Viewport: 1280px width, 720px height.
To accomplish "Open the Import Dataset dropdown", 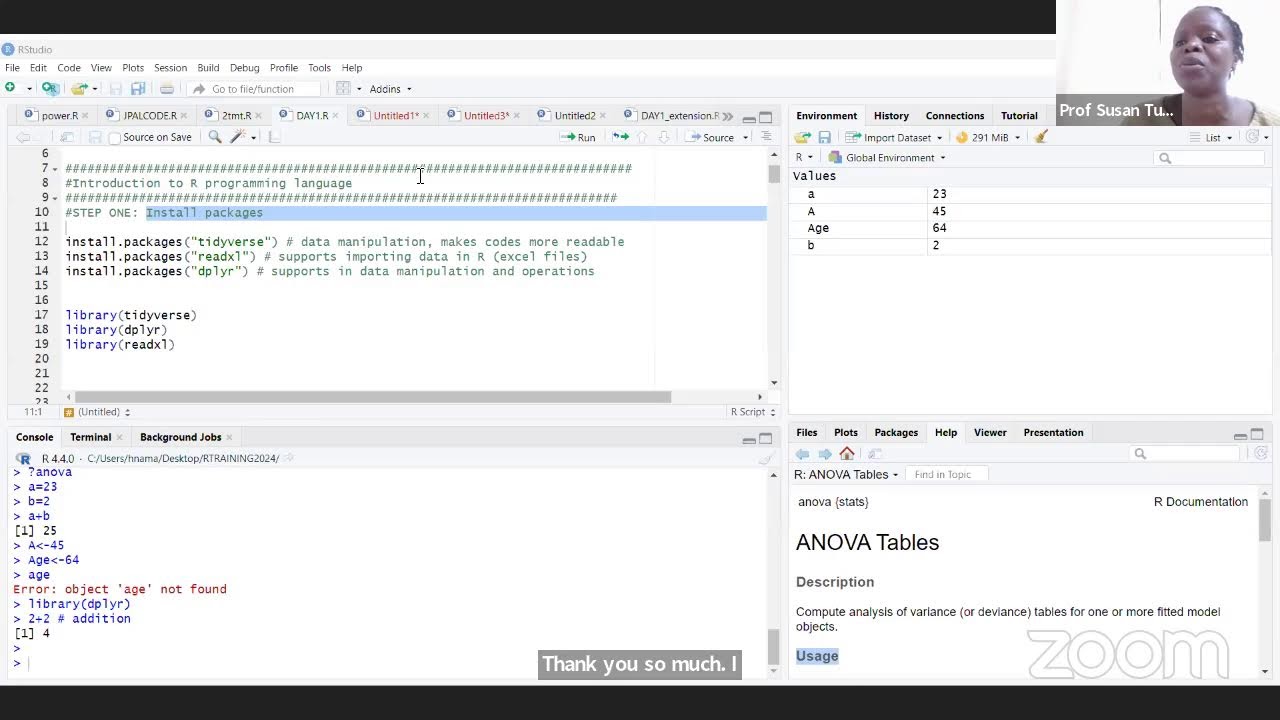I will (893, 137).
